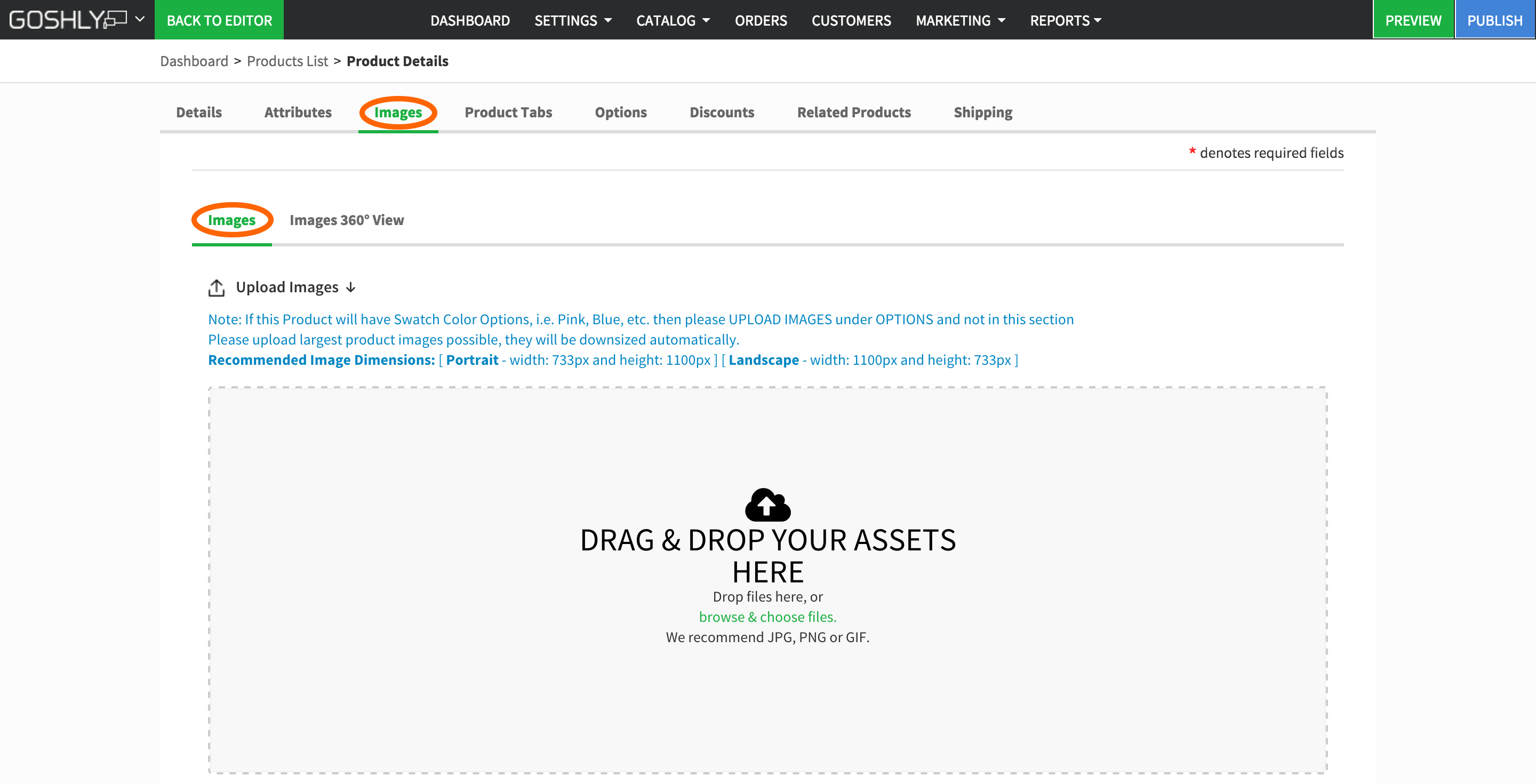Image resolution: width=1536 pixels, height=784 pixels.
Task: Open the Images 360° View sub-tab
Action: (x=347, y=220)
